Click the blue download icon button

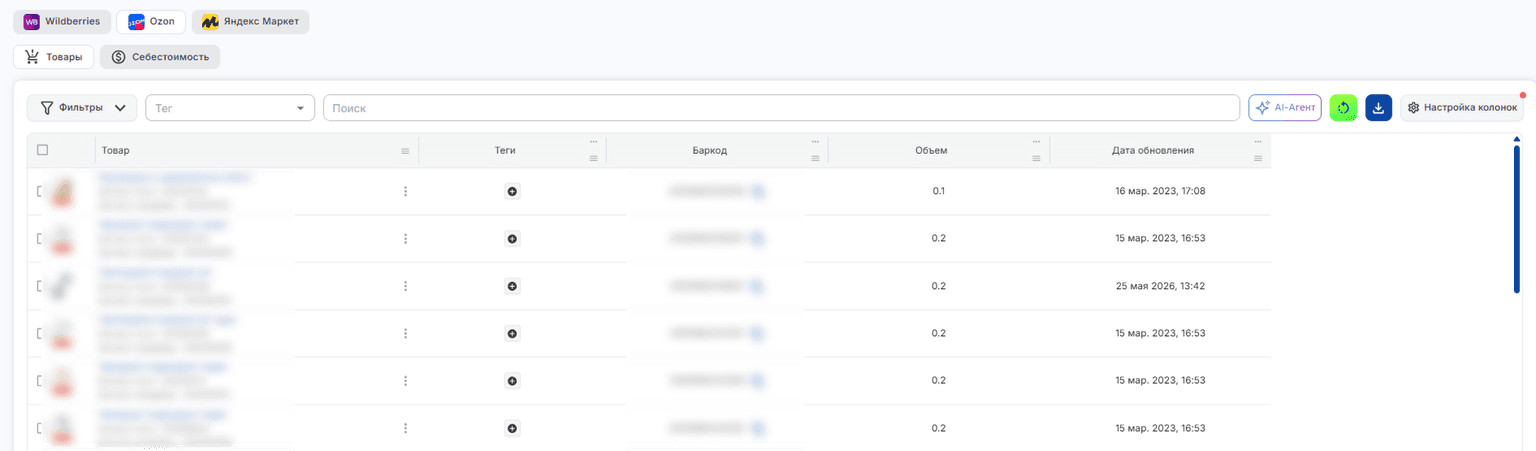1378,108
